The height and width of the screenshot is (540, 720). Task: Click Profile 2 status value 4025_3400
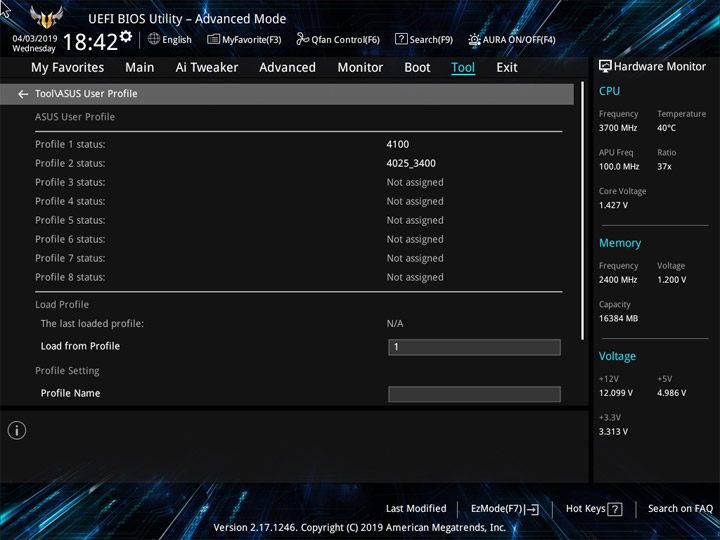(x=411, y=163)
